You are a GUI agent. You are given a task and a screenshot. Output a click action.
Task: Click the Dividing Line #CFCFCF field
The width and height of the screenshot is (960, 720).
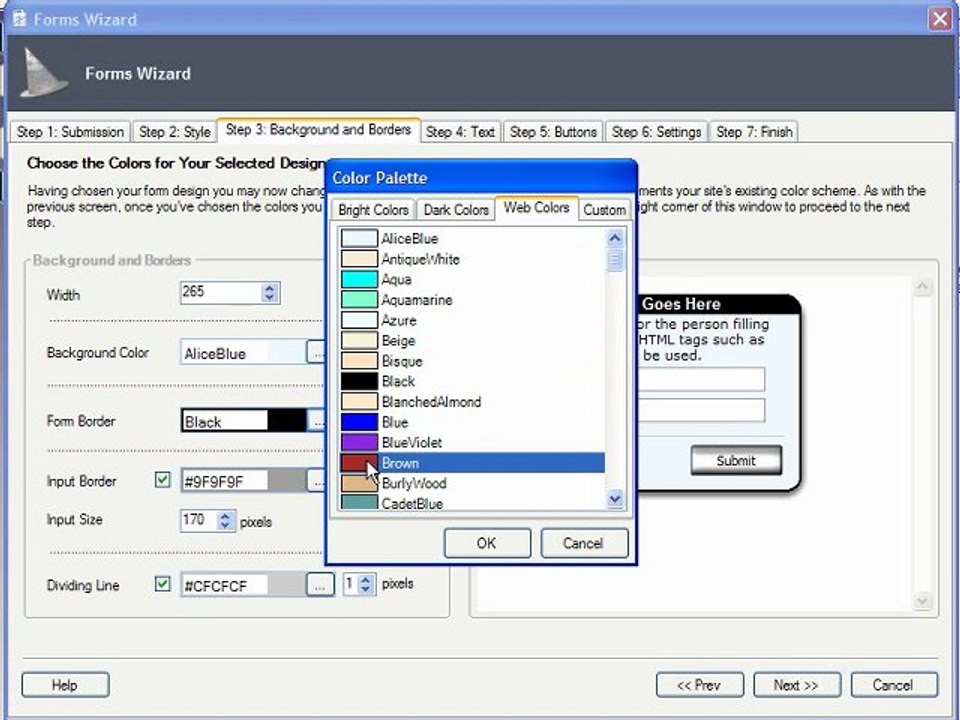click(244, 585)
